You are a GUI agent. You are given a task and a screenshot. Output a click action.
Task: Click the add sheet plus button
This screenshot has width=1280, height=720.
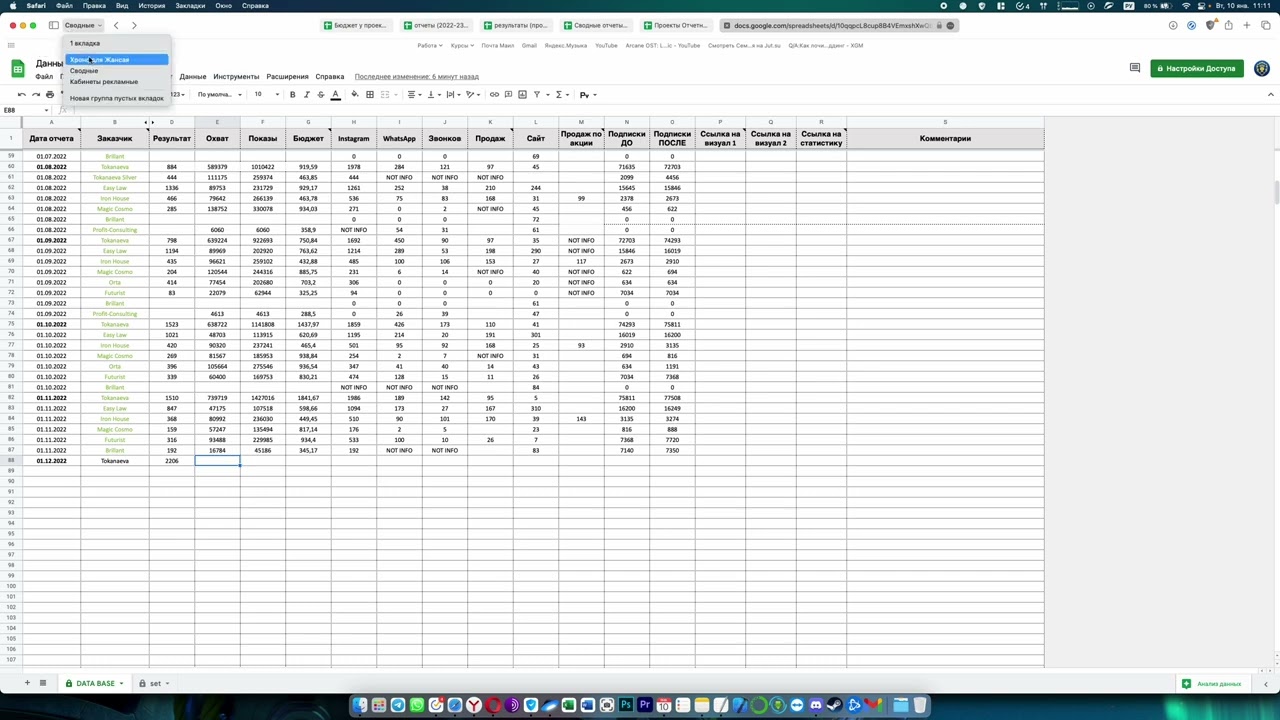[27, 683]
